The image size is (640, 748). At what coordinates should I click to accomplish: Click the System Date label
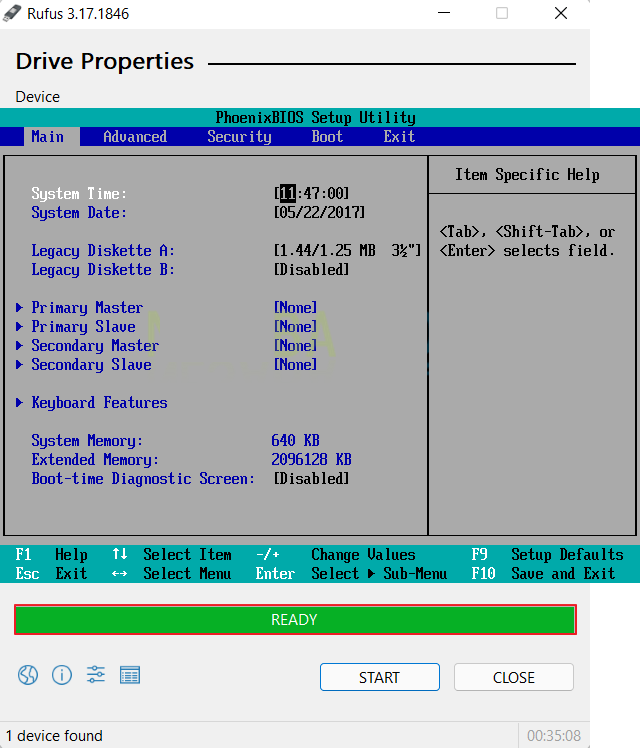pyautogui.click(x=79, y=213)
